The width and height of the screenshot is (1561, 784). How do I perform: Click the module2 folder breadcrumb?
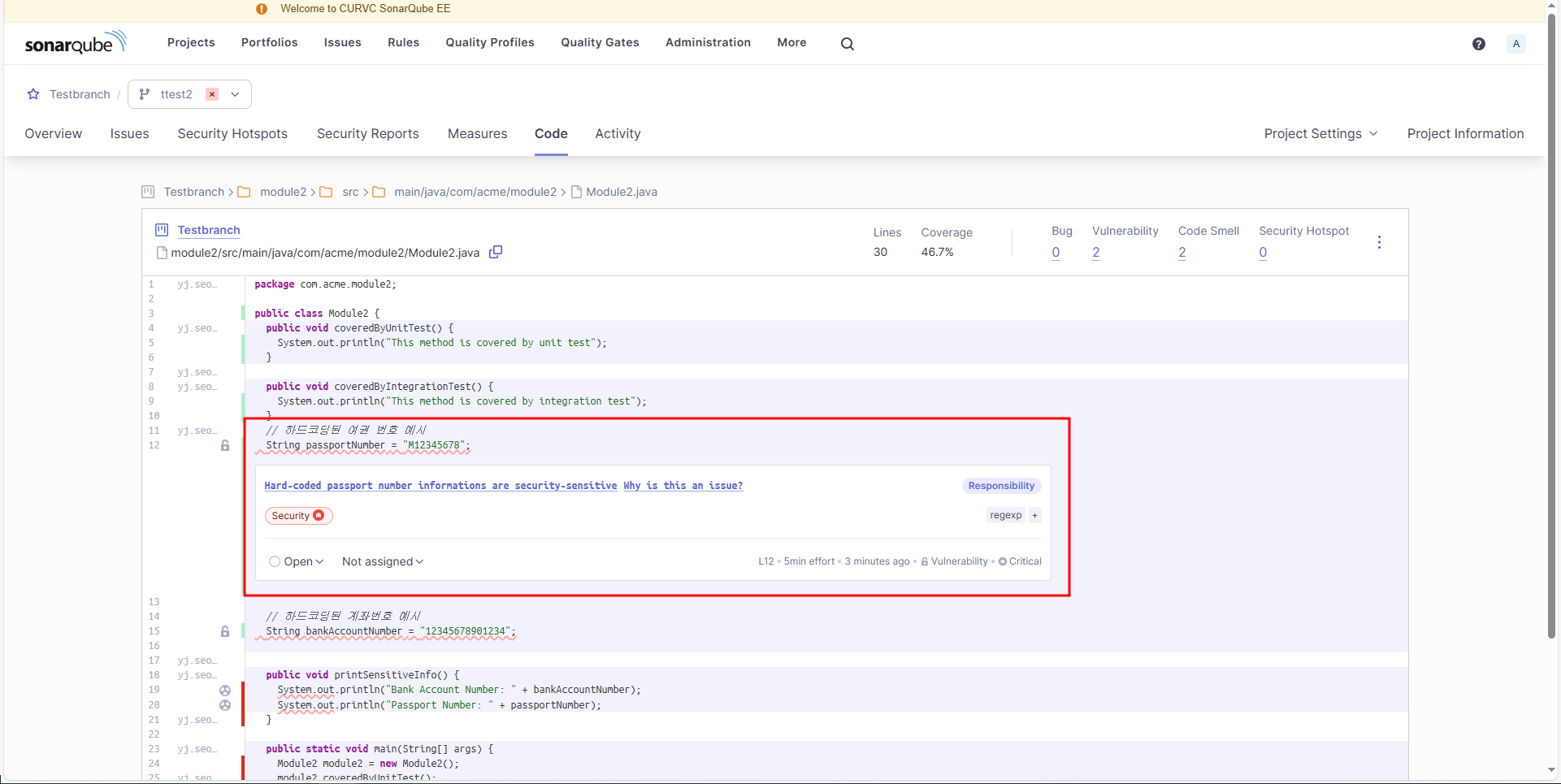tap(282, 192)
